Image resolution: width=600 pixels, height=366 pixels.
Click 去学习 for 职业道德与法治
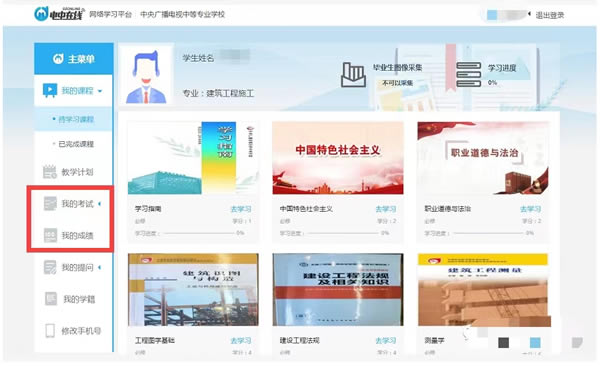pyautogui.click(x=530, y=209)
